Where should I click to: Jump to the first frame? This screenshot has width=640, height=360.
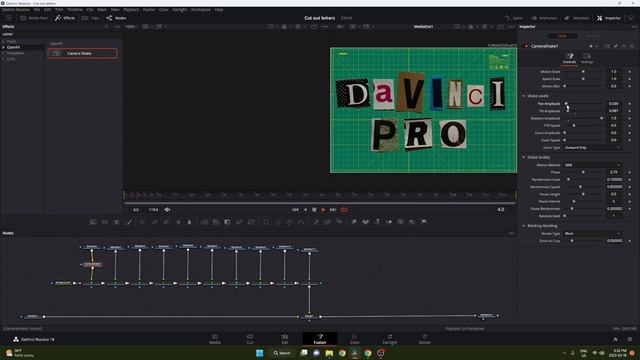[x=295, y=210]
